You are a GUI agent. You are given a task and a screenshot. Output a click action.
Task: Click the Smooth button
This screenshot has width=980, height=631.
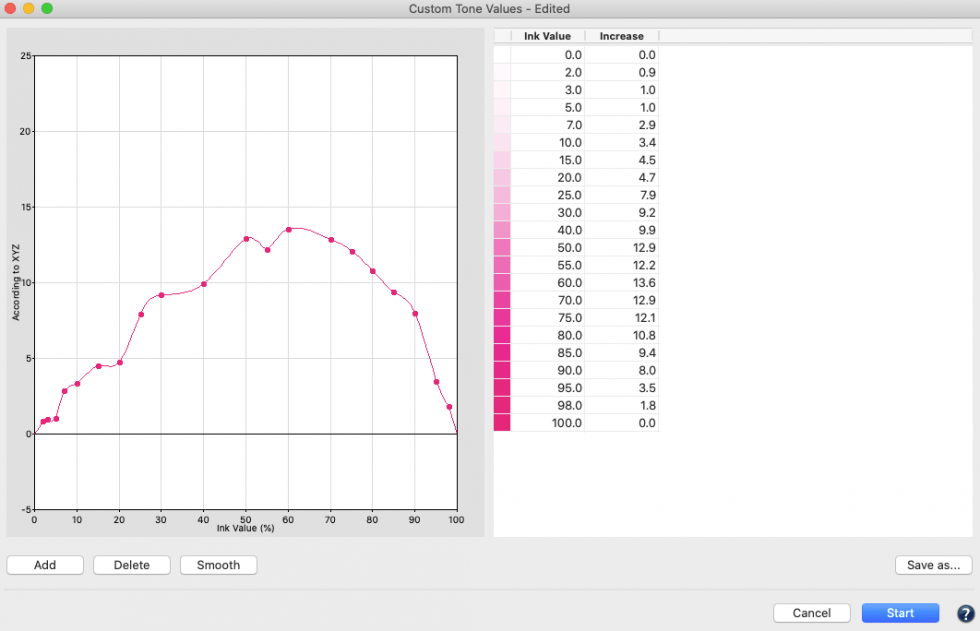click(218, 565)
